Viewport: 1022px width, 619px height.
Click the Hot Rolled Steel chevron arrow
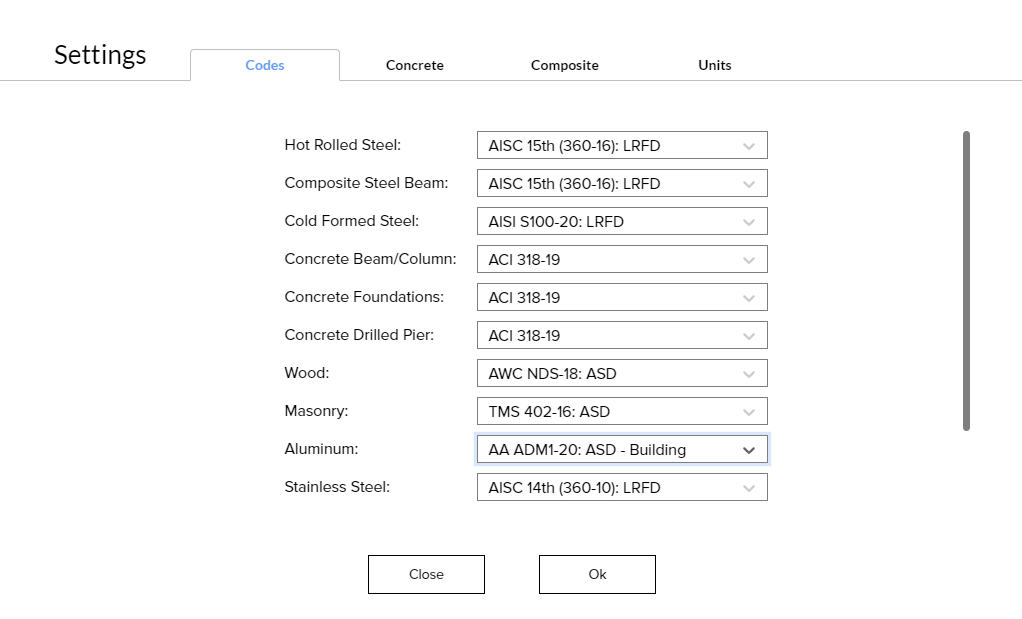tap(748, 146)
